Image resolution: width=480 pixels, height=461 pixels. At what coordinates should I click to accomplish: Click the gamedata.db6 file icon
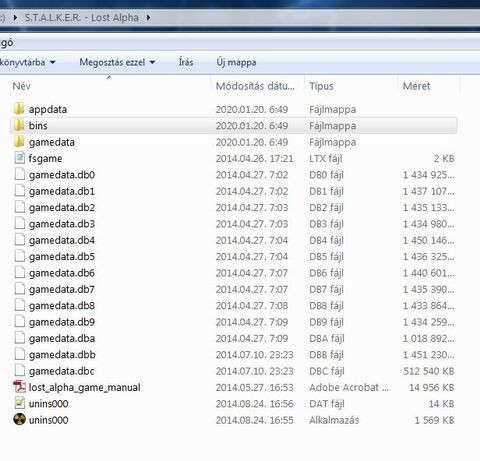[20, 272]
